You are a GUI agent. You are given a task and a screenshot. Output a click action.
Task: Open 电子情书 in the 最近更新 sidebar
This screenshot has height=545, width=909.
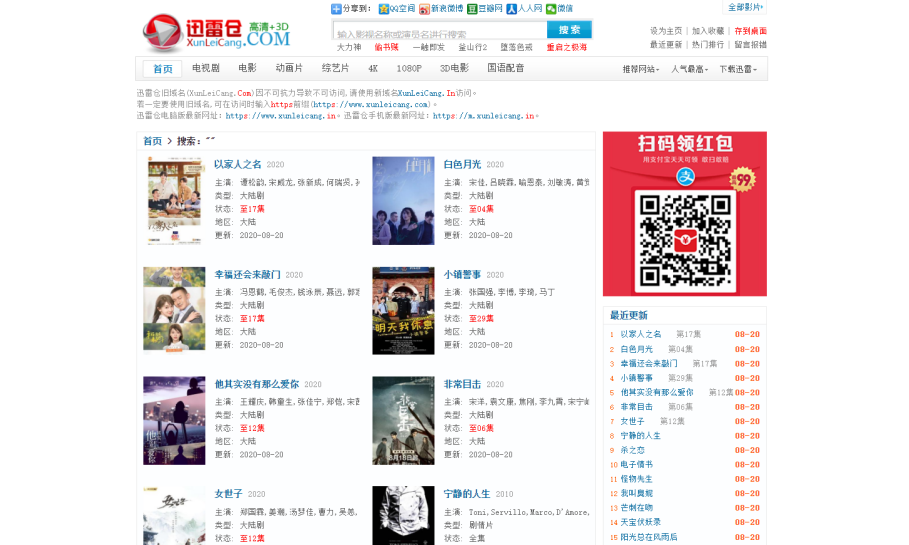tap(637, 465)
